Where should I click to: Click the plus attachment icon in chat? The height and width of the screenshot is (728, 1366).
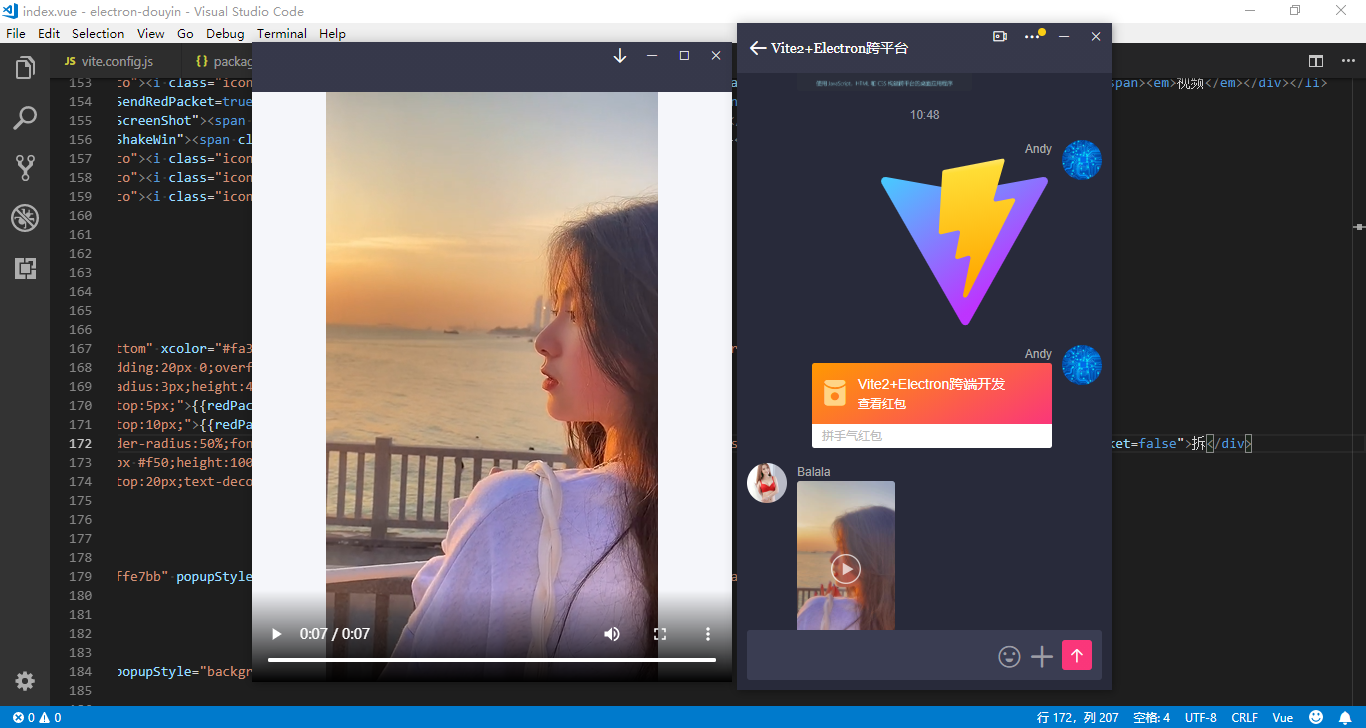tap(1041, 657)
